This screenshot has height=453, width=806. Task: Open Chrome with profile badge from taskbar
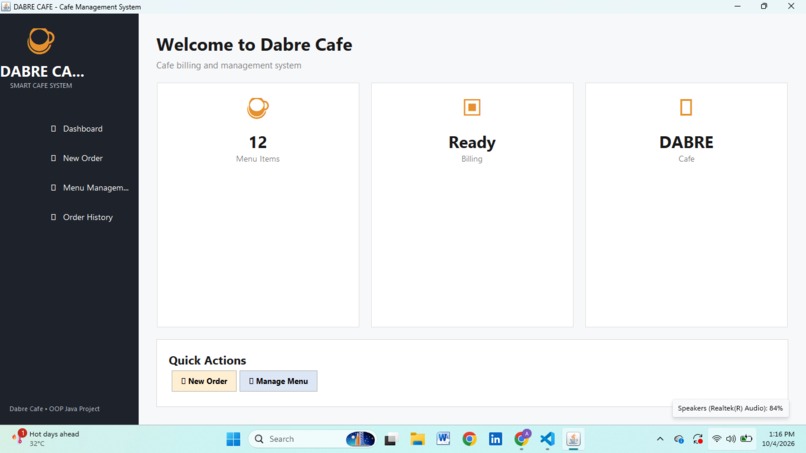522,438
